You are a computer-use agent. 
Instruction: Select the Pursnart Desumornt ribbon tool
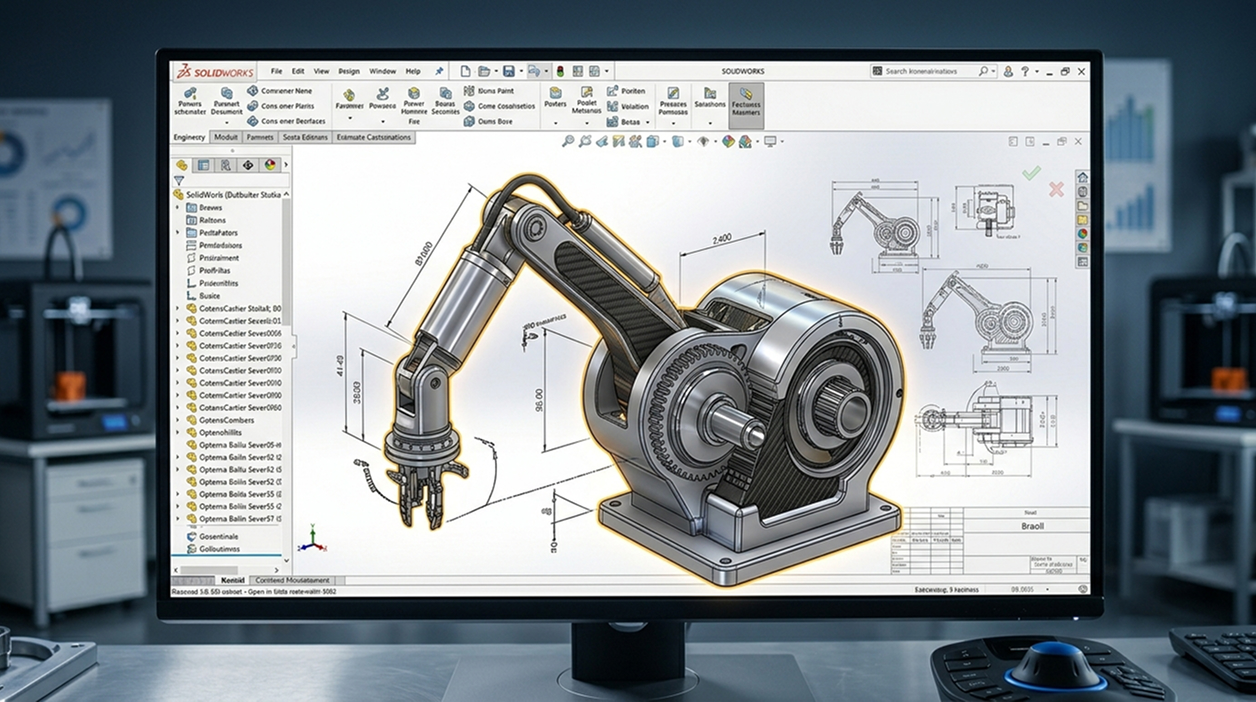pos(227,101)
